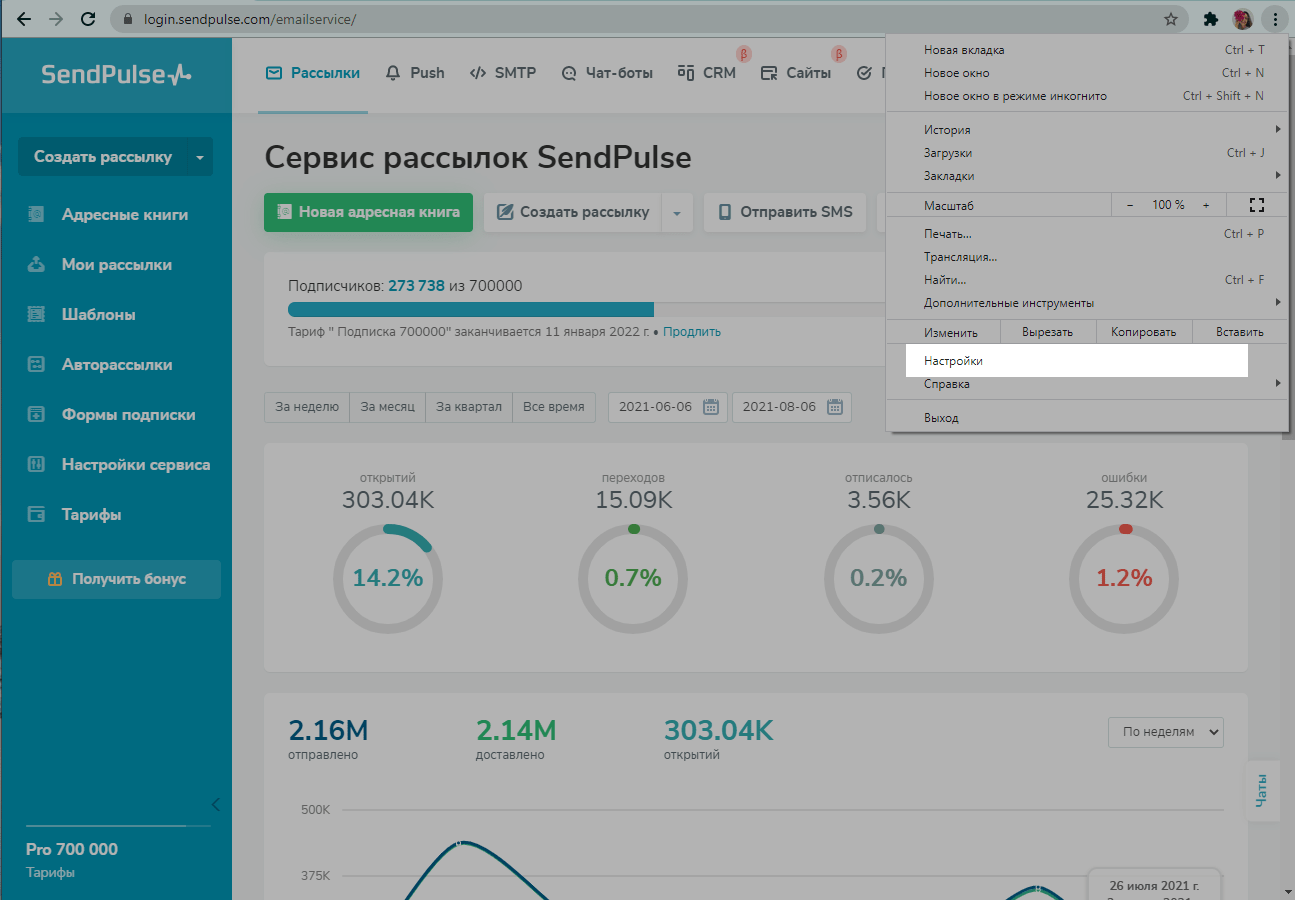This screenshot has width=1295, height=900.
Task: Click the Копировать button in menu
Action: (x=1143, y=332)
